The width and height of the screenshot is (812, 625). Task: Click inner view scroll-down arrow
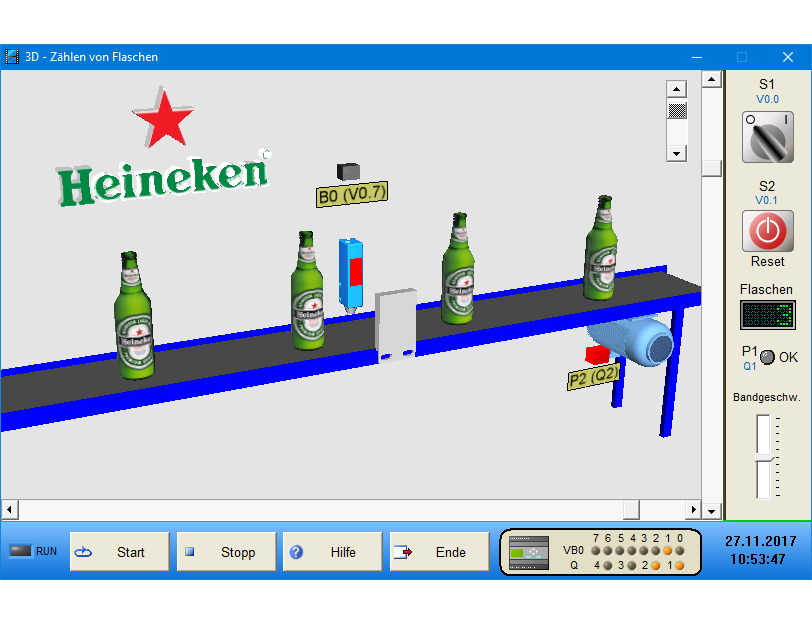pyautogui.click(x=676, y=153)
